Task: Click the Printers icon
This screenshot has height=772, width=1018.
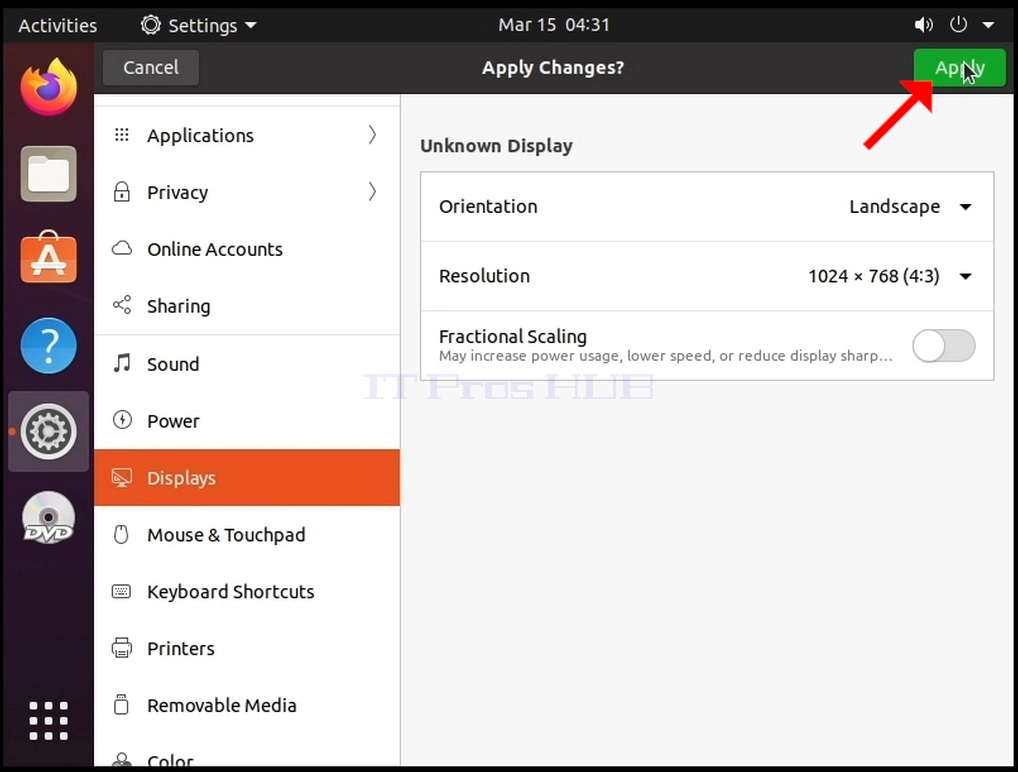Action: tap(121, 648)
